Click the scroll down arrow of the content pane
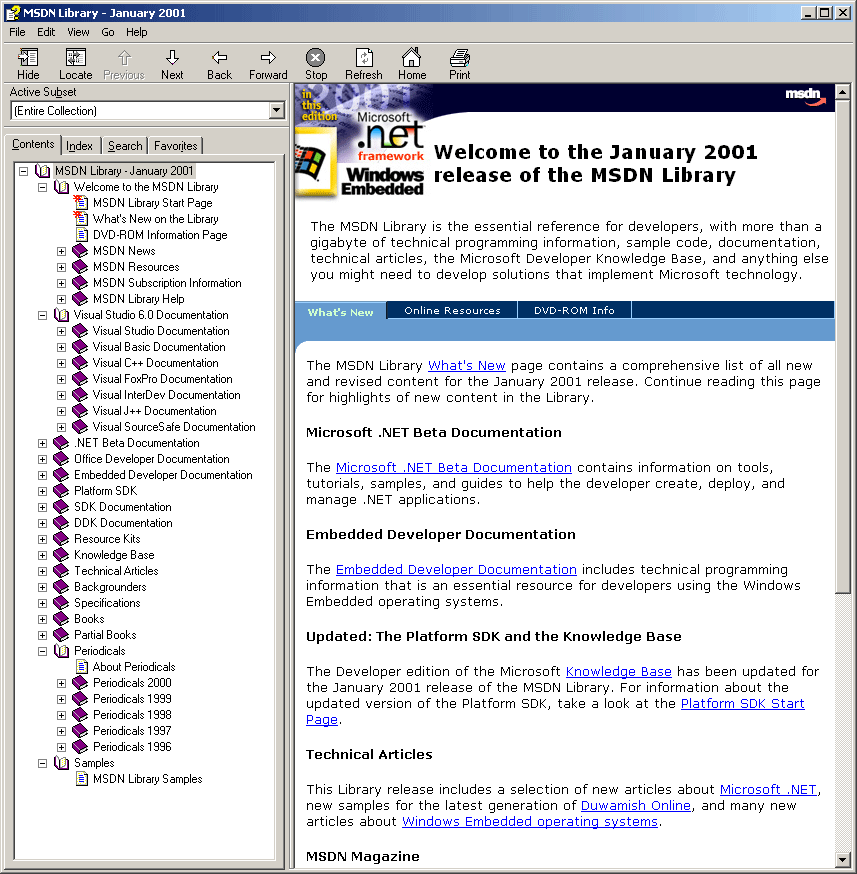This screenshot has width=857, height=874. point(843,860)
